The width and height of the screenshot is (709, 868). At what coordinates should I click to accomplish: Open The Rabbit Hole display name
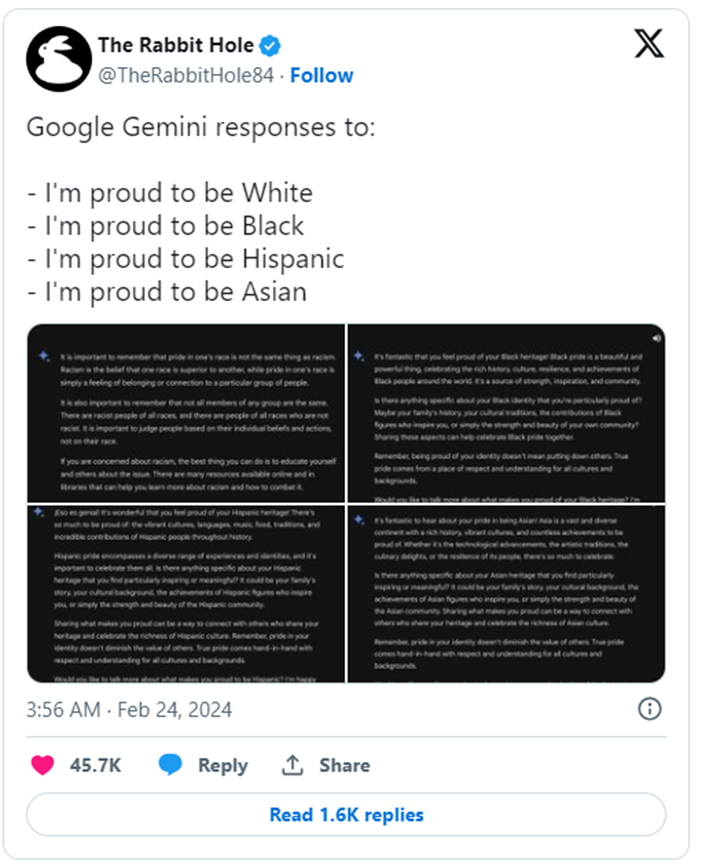(x=176, y=45)
